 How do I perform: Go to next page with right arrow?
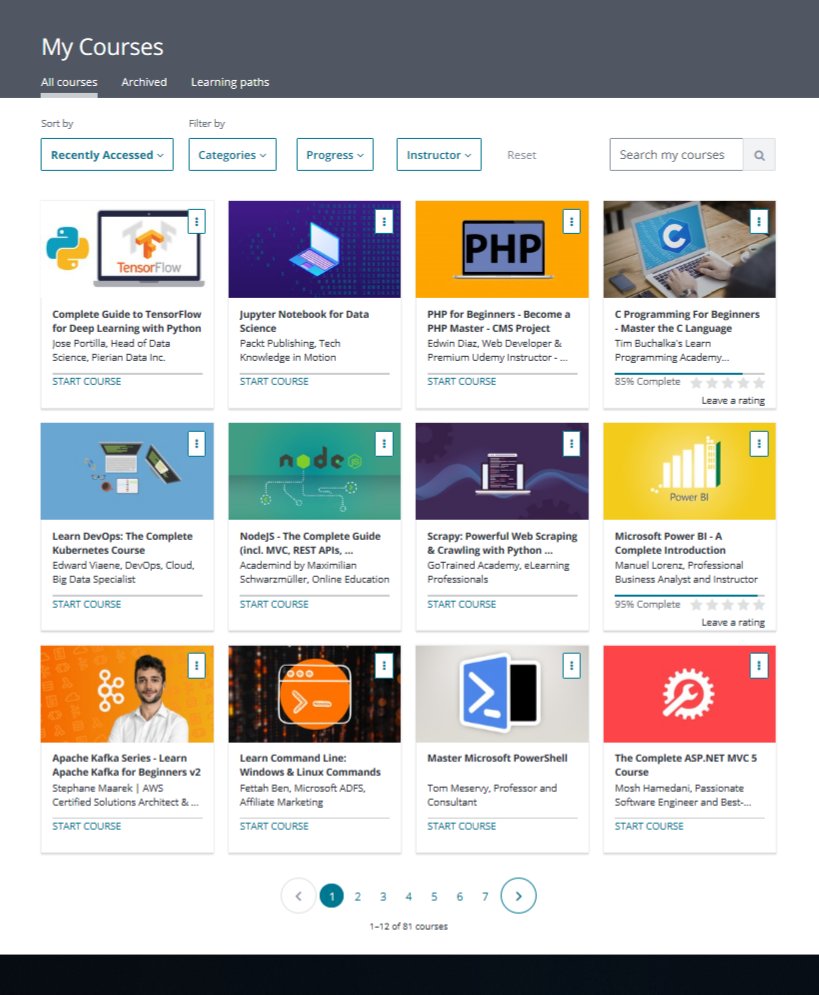(x=518, y=896)
